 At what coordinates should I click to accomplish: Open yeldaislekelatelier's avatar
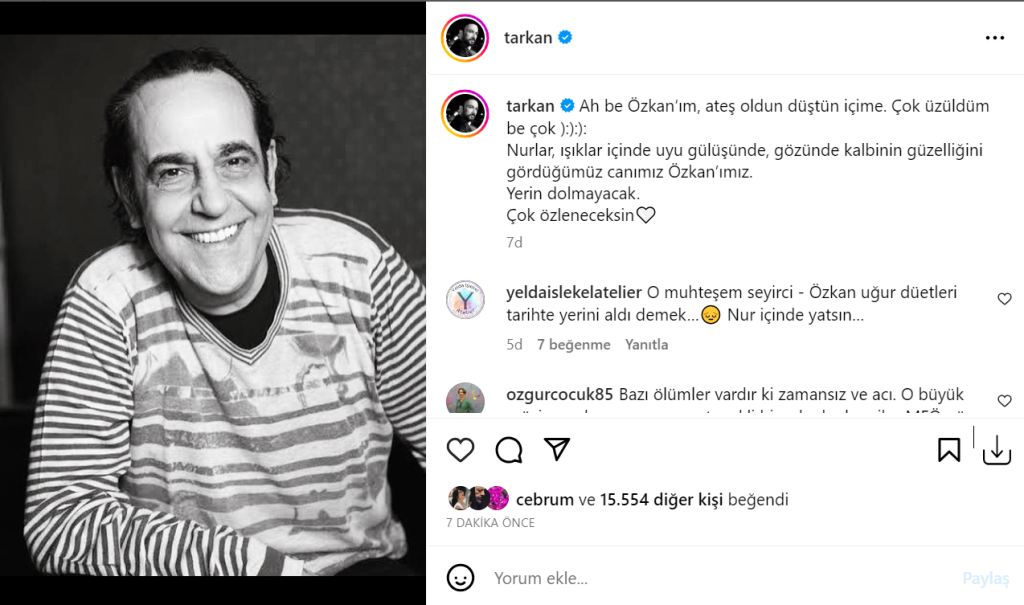coord(465,300)
